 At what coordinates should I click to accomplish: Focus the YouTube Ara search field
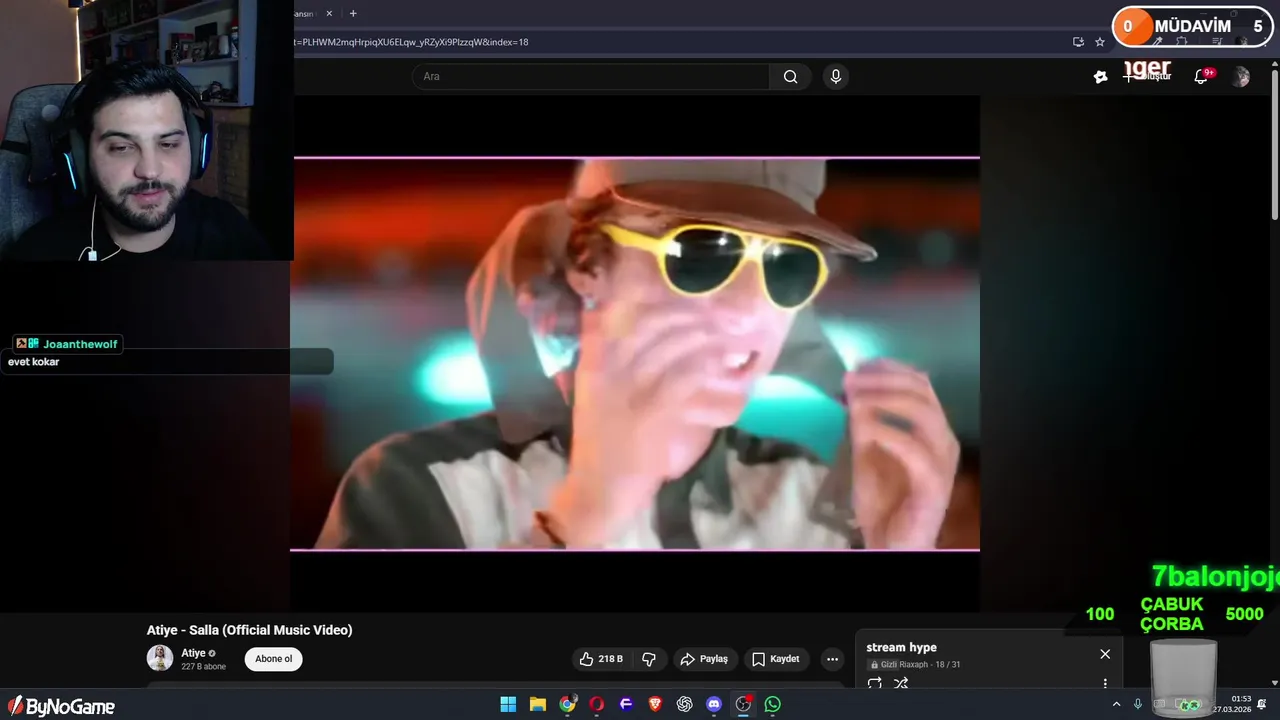590,77
